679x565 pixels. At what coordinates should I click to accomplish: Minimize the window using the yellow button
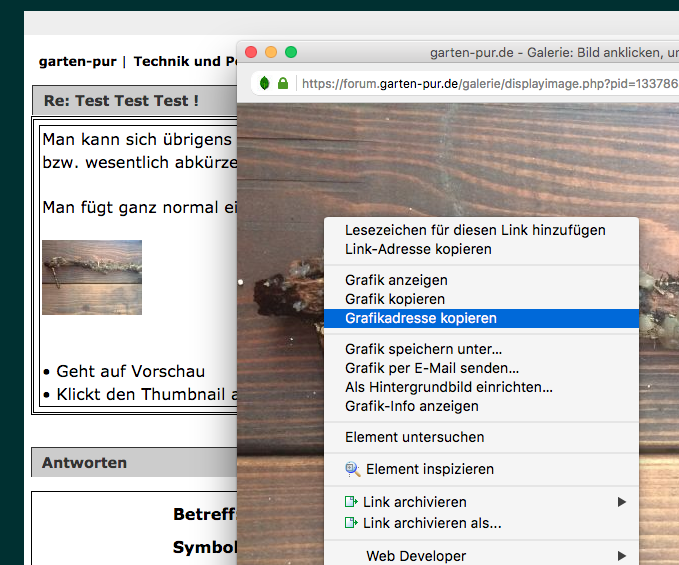click(x=271, y=52)
